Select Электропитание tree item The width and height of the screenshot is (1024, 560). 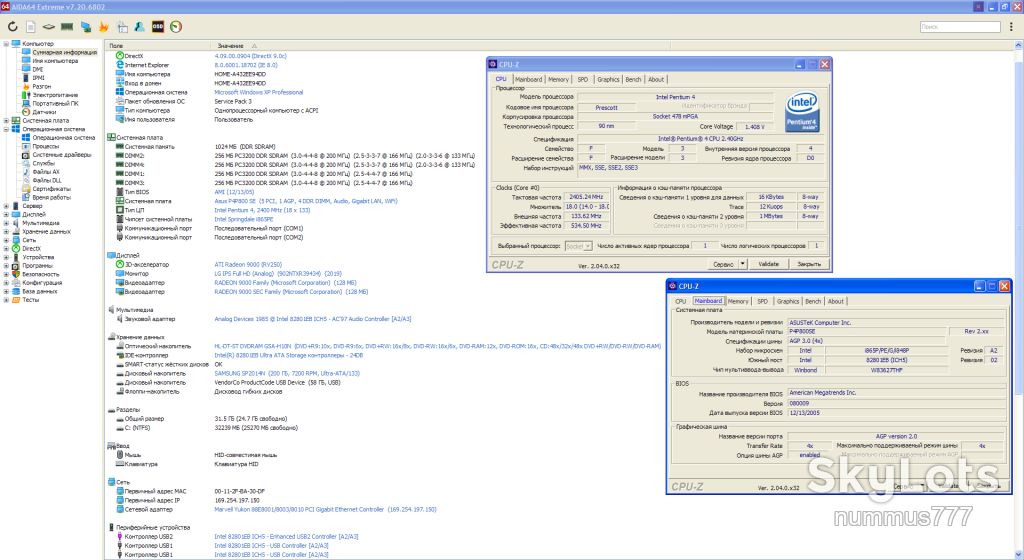tap(56, 95)
